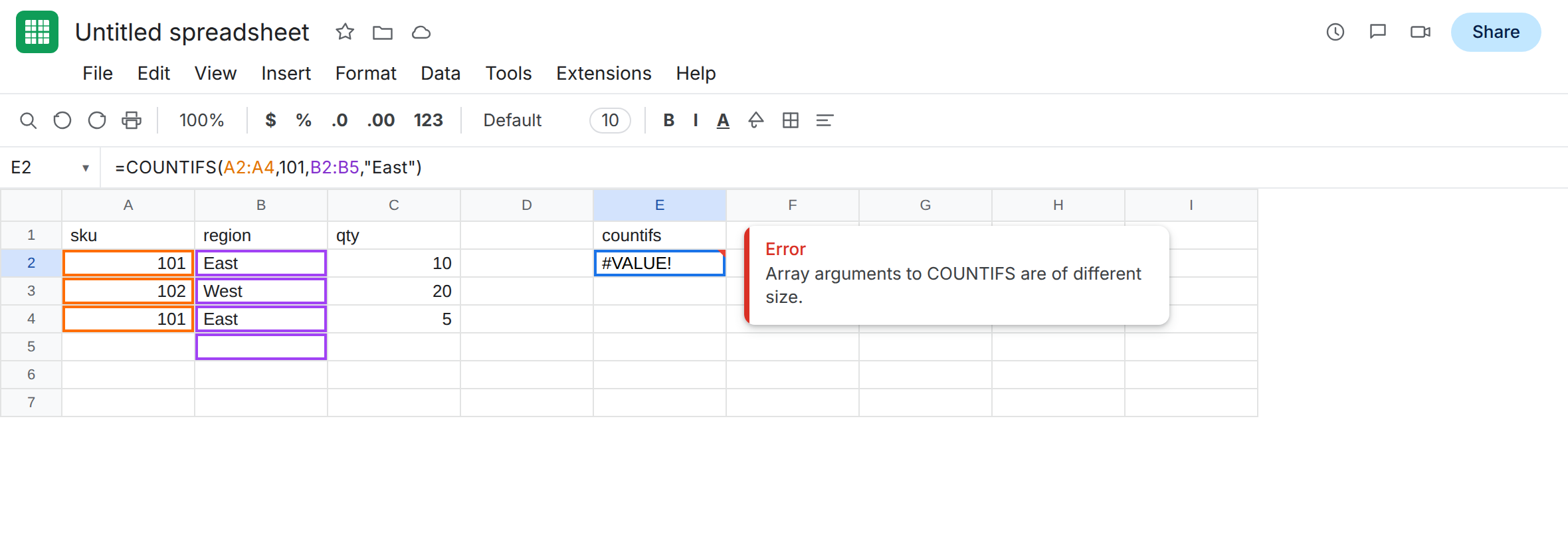Select column E header

[660, 205]
